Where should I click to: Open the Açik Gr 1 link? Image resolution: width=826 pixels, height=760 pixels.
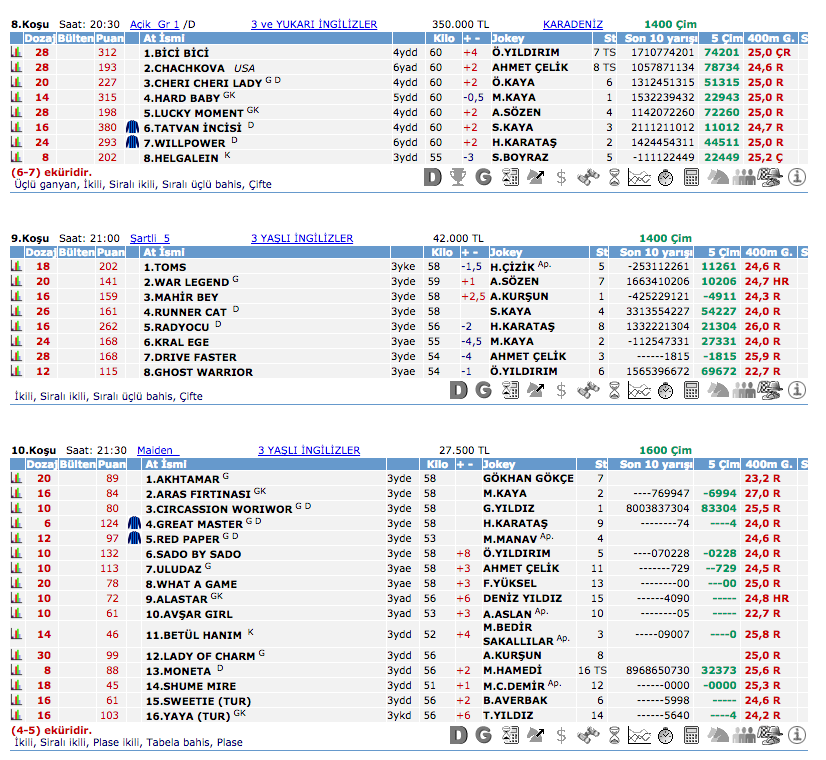(x=153, y=23)
